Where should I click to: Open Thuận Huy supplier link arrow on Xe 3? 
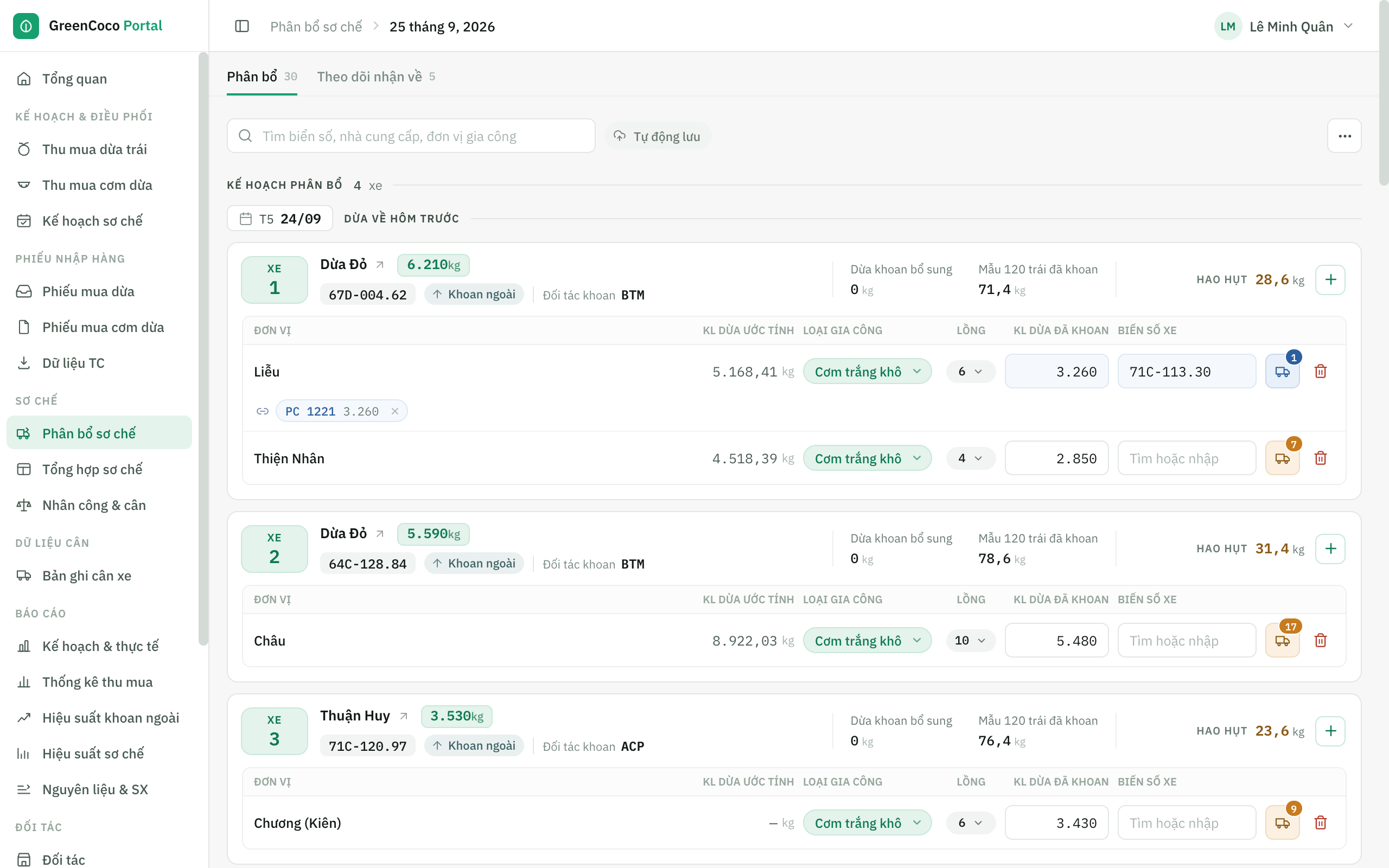(404, 716)
